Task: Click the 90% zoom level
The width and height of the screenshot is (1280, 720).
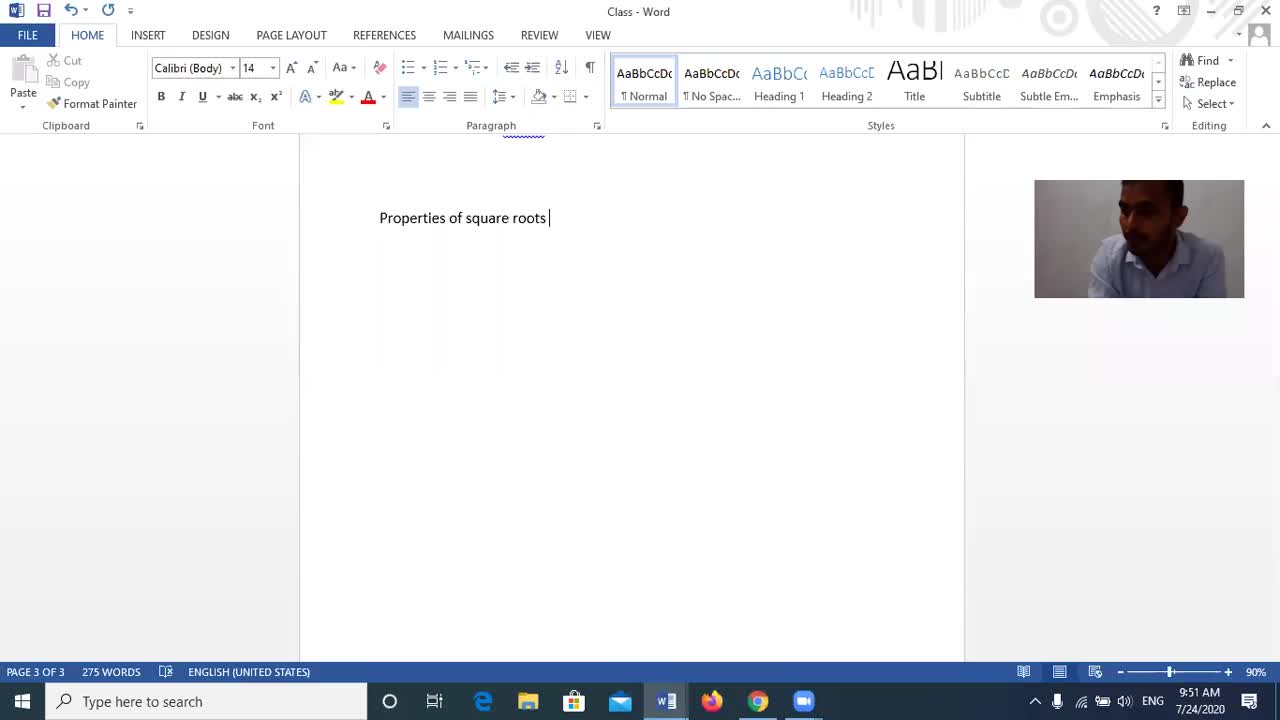Action: coord(1256,672)
